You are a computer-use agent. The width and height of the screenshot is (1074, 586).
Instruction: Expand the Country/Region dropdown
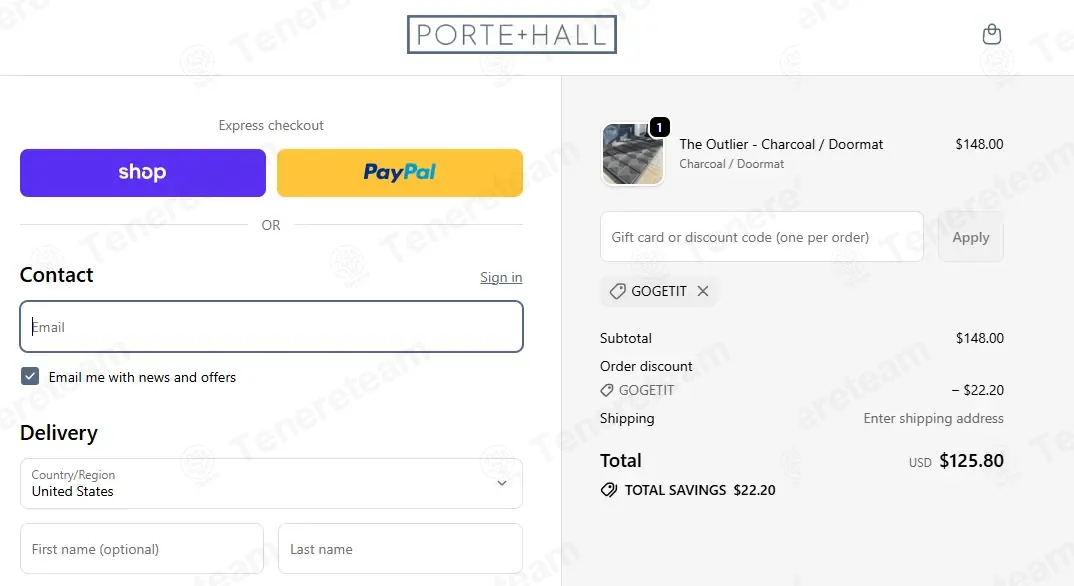click(x=271, y=483)
